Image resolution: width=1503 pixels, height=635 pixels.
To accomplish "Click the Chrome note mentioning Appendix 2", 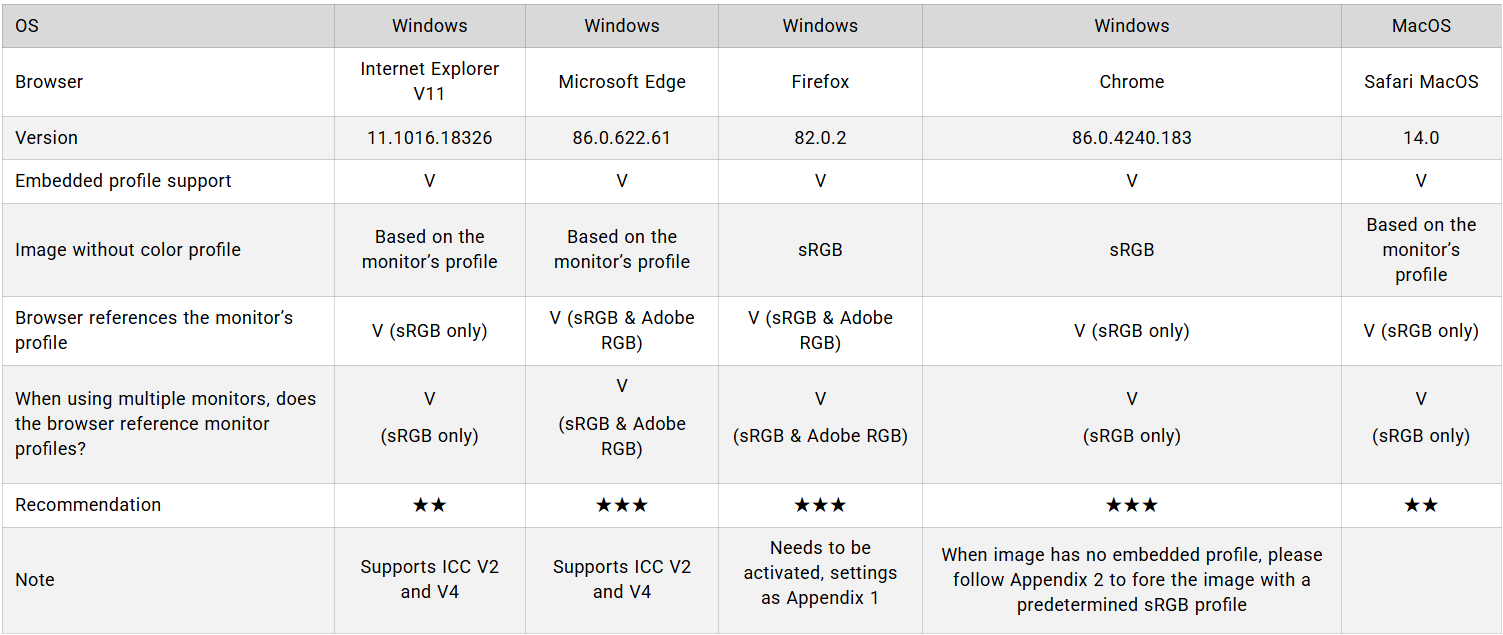I will pos(1131,580).
